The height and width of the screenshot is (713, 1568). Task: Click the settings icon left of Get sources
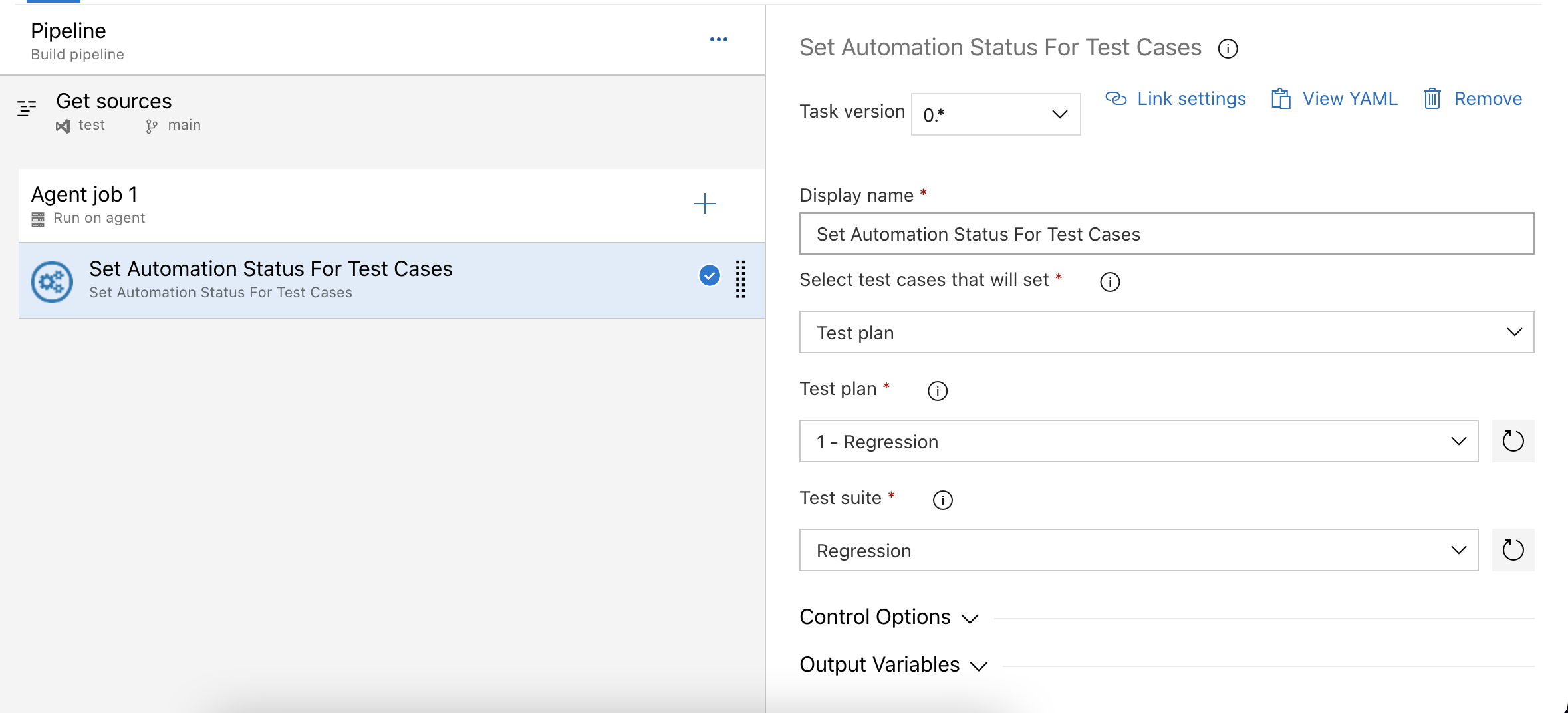click(27, 107)
